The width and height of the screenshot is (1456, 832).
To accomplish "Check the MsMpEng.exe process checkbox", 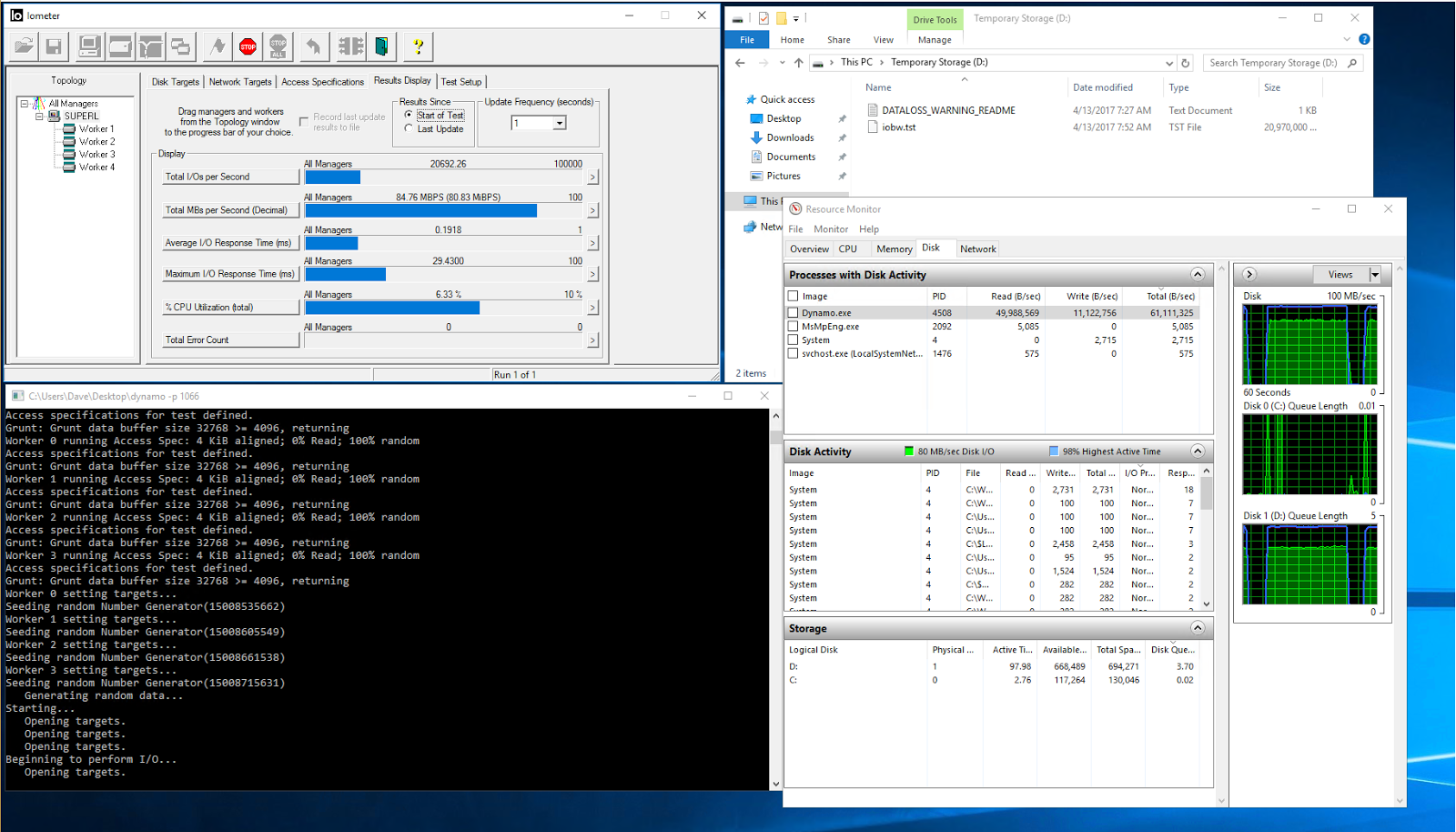I will point(793,326).
